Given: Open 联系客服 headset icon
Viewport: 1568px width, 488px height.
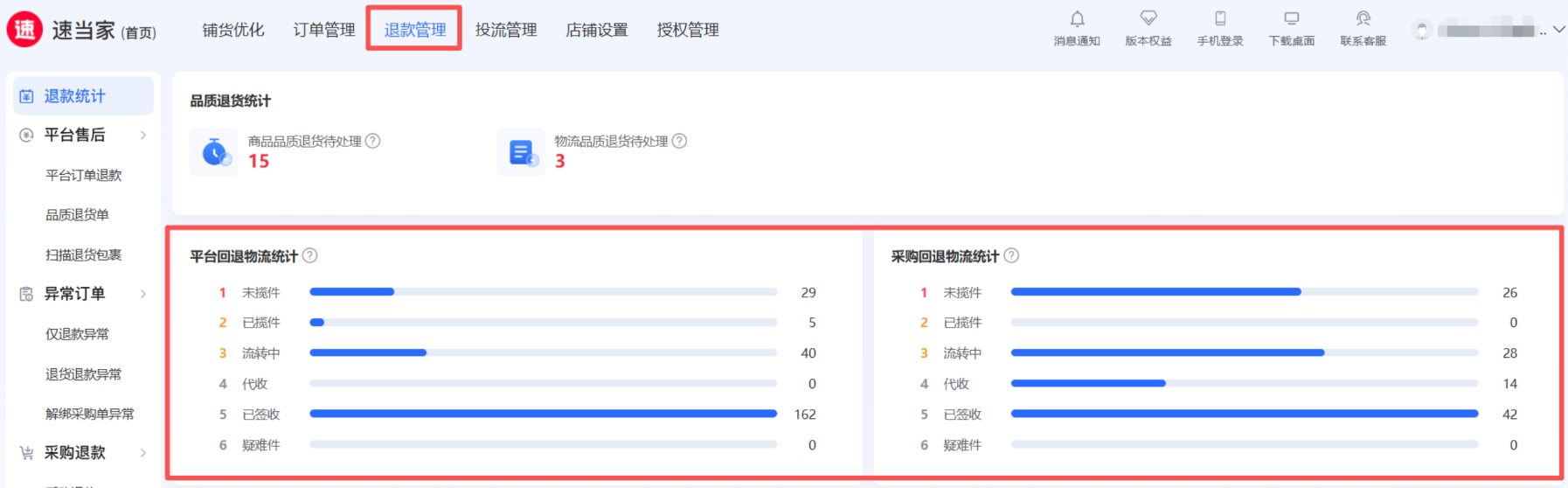Looking at the screenshot, I should coord(1363,19).
